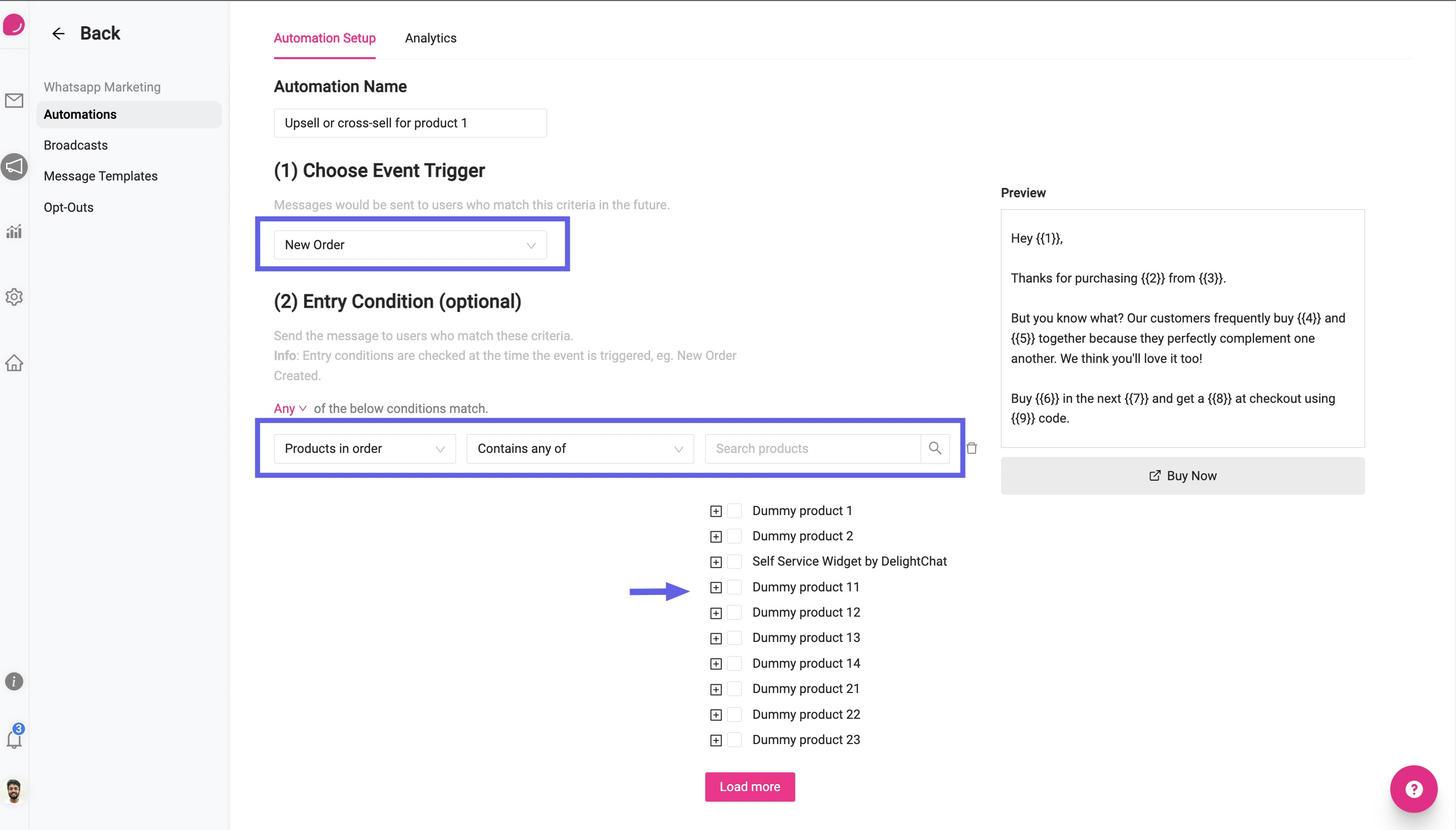1456x830 pixels.
Task: Select the Self Service Widget checkbox
Action: point(735,562)
